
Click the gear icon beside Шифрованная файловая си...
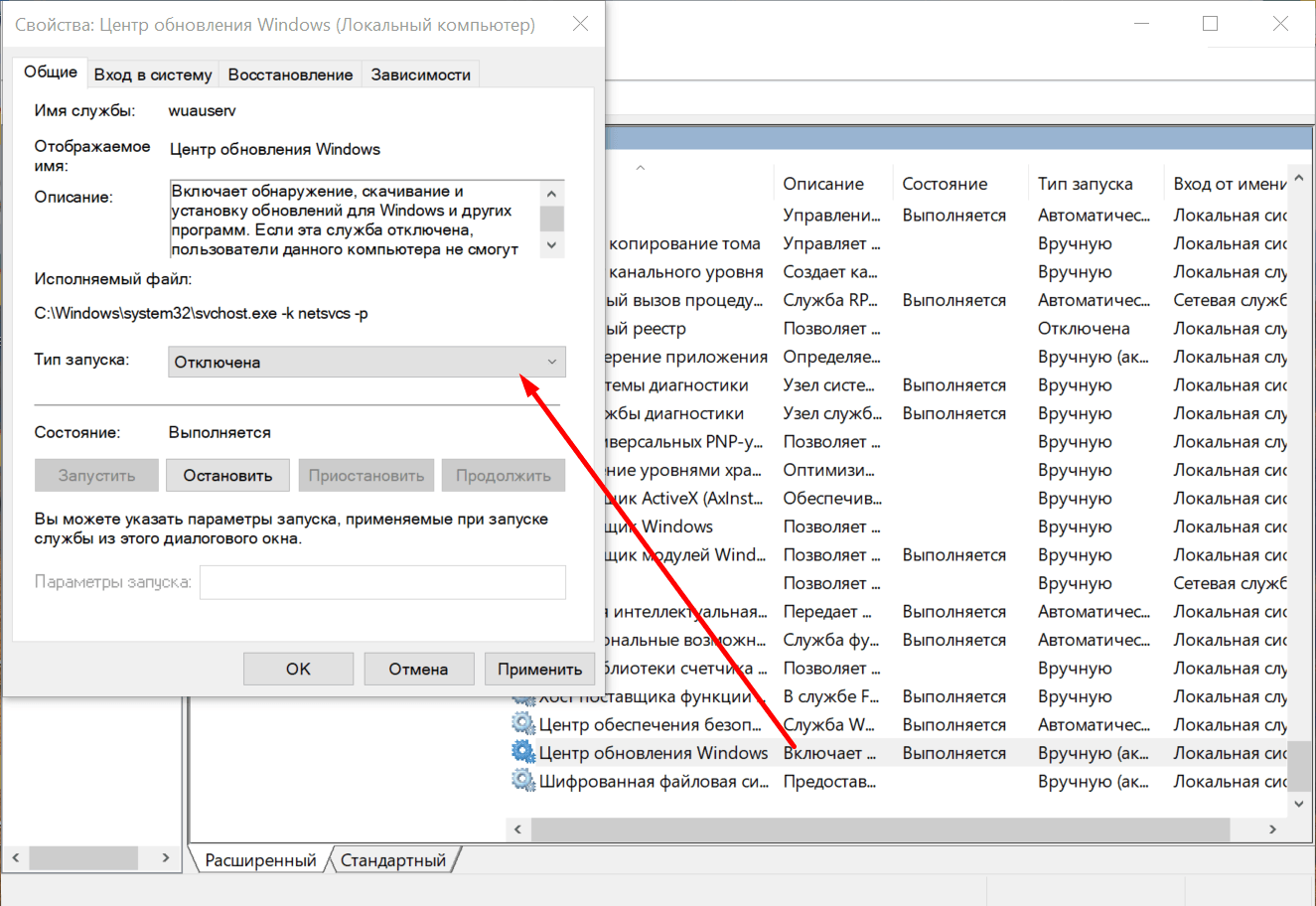(x=523, y=781)
